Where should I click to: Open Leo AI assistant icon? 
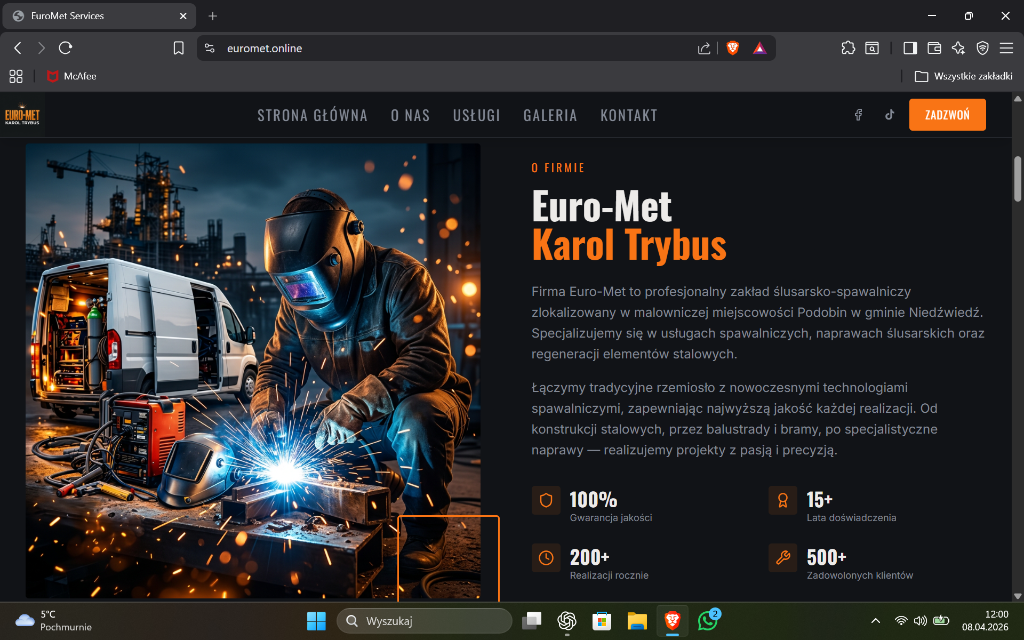click(x=958, y=48)
